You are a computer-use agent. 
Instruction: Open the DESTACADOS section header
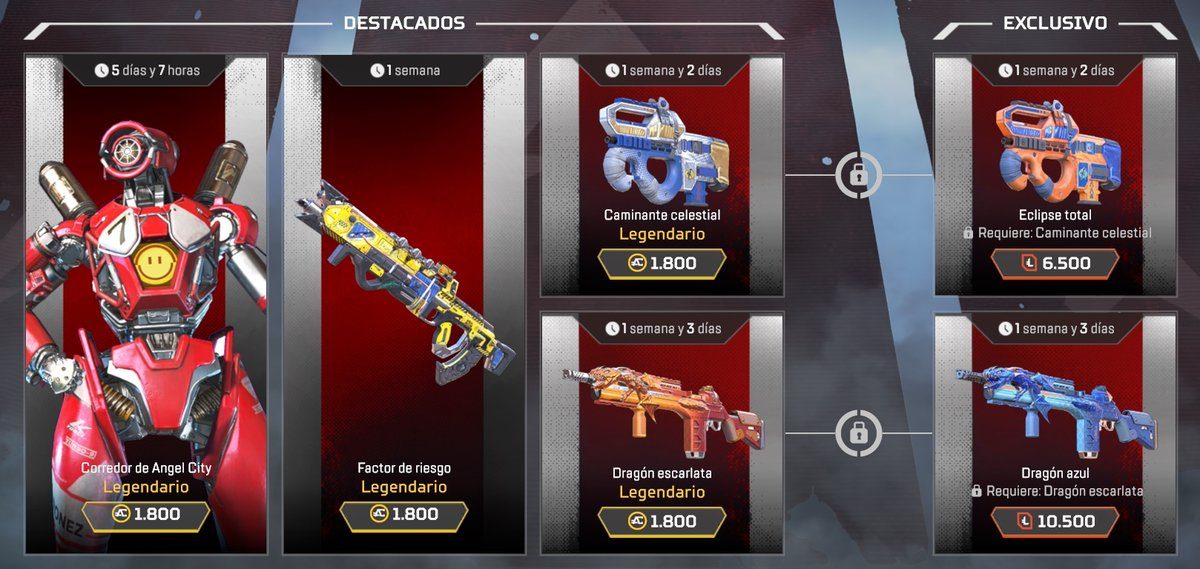(404, 22)
